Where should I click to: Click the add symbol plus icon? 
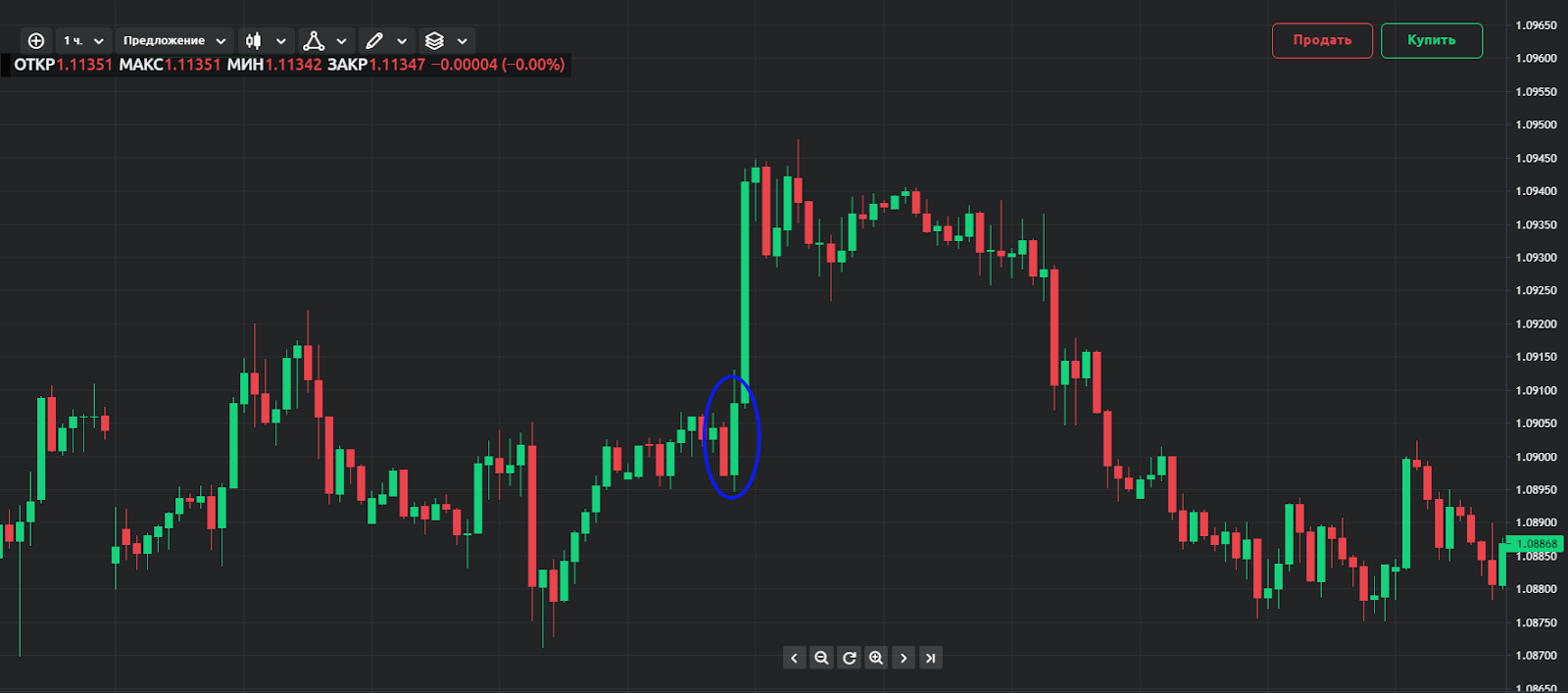click(36, 40)
